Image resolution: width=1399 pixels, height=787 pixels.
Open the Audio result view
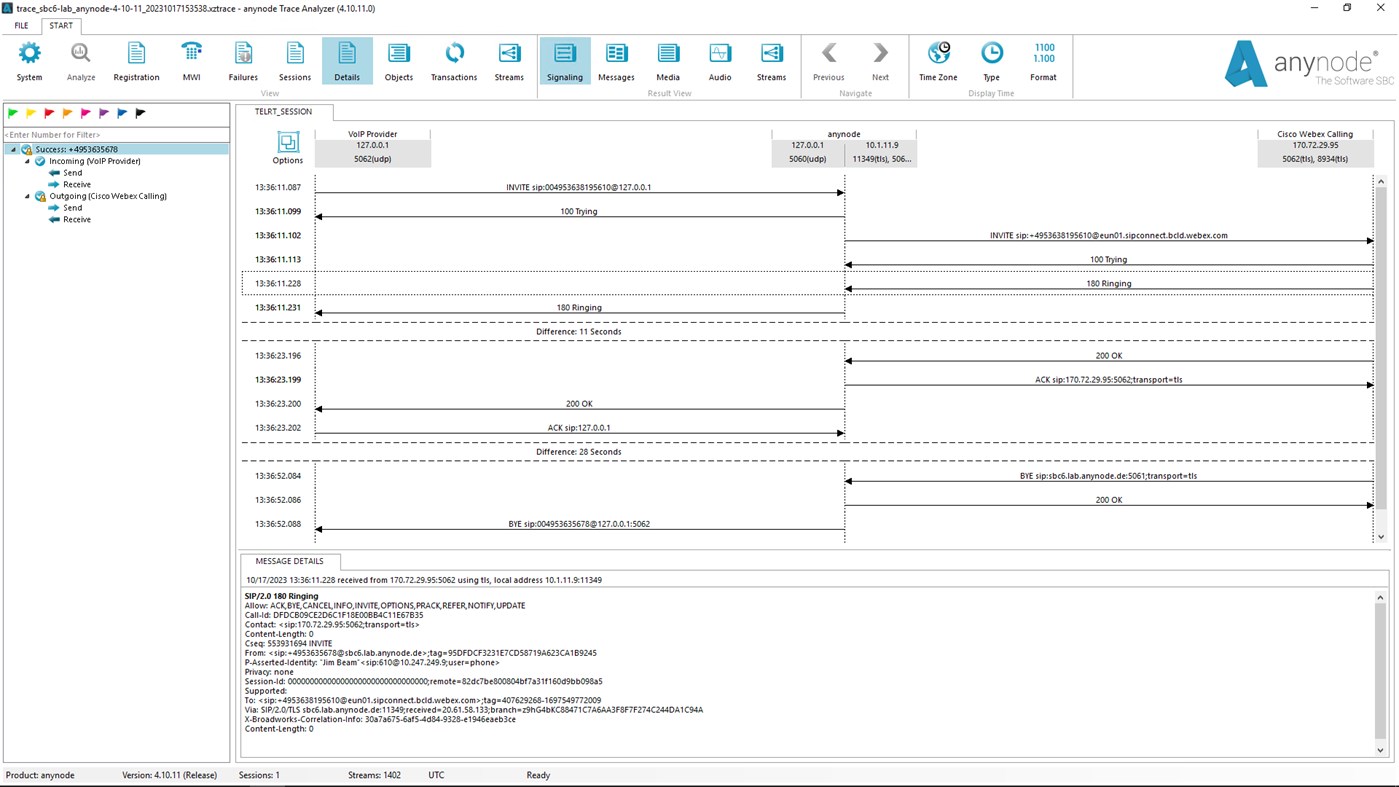(x=719, y=60)
